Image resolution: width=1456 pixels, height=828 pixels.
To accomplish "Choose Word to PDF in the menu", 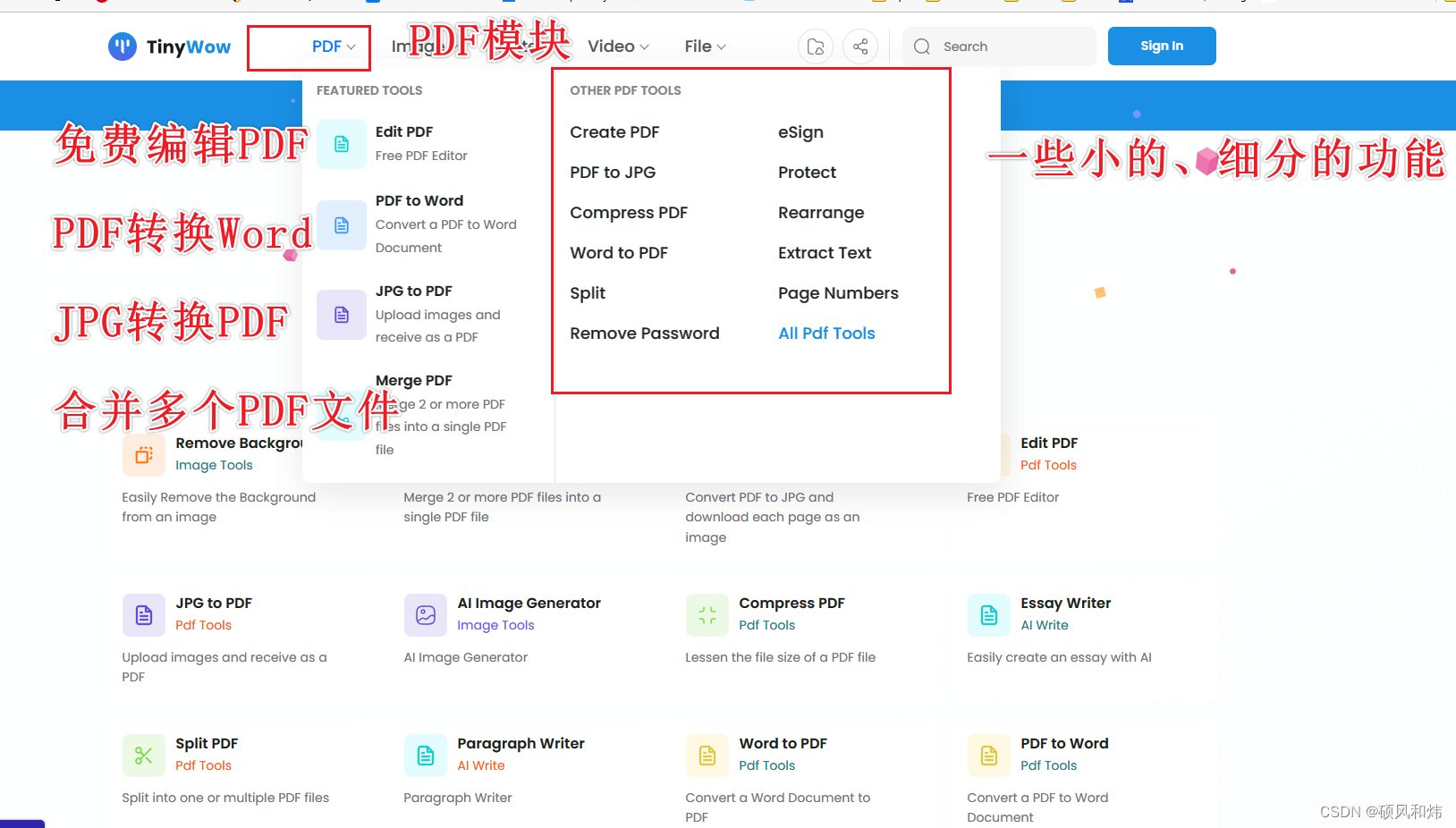I will (x=619, y=253).
